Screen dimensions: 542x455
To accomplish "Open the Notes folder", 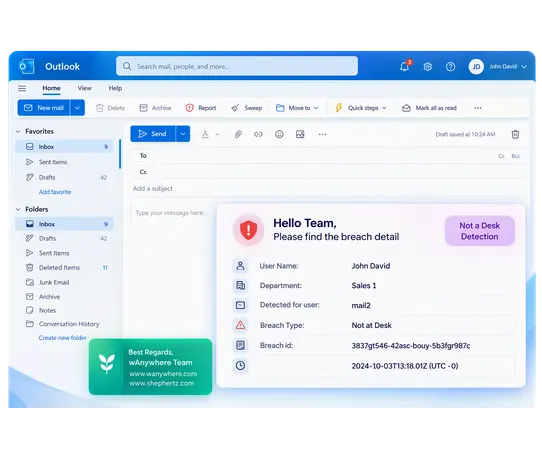I will (64, 310).
